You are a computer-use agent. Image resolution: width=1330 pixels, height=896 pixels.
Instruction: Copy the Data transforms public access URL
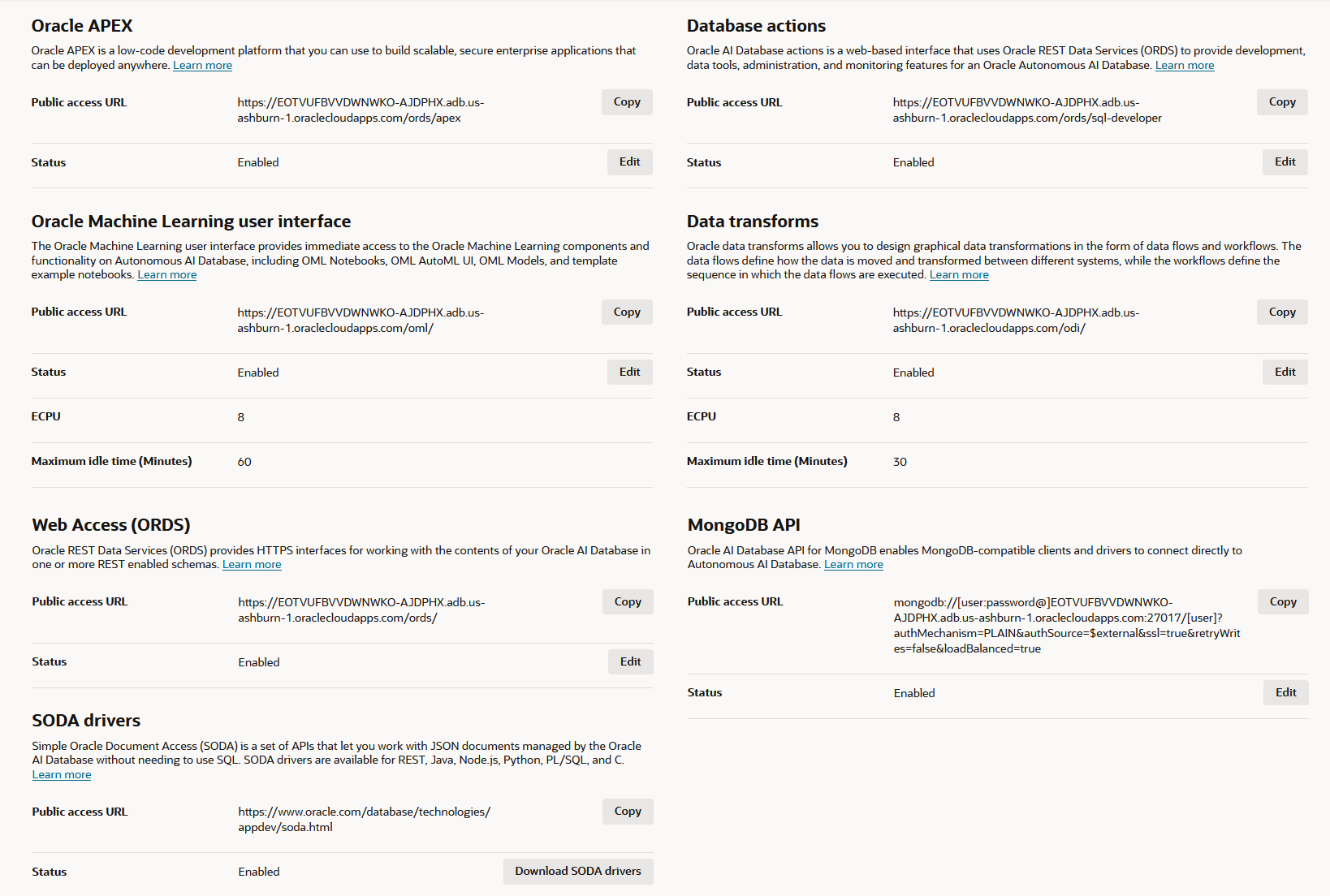1281,311
